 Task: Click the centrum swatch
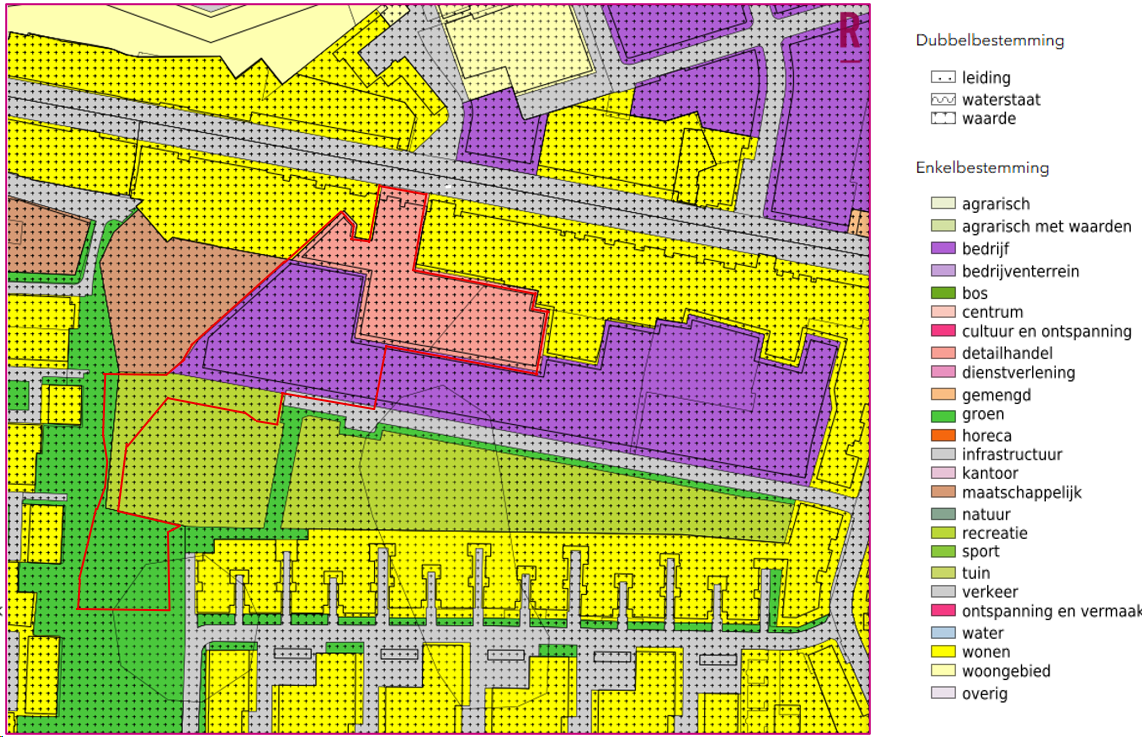point(943,312)
